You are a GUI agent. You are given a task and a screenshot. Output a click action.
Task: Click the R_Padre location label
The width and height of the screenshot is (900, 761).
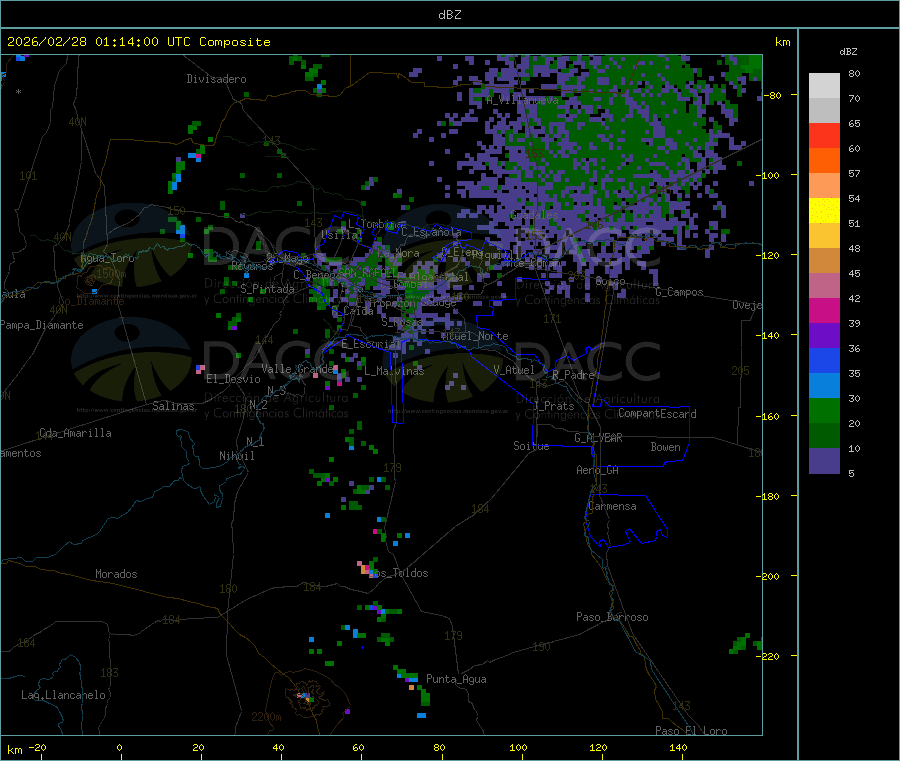(x=573, y=375)
